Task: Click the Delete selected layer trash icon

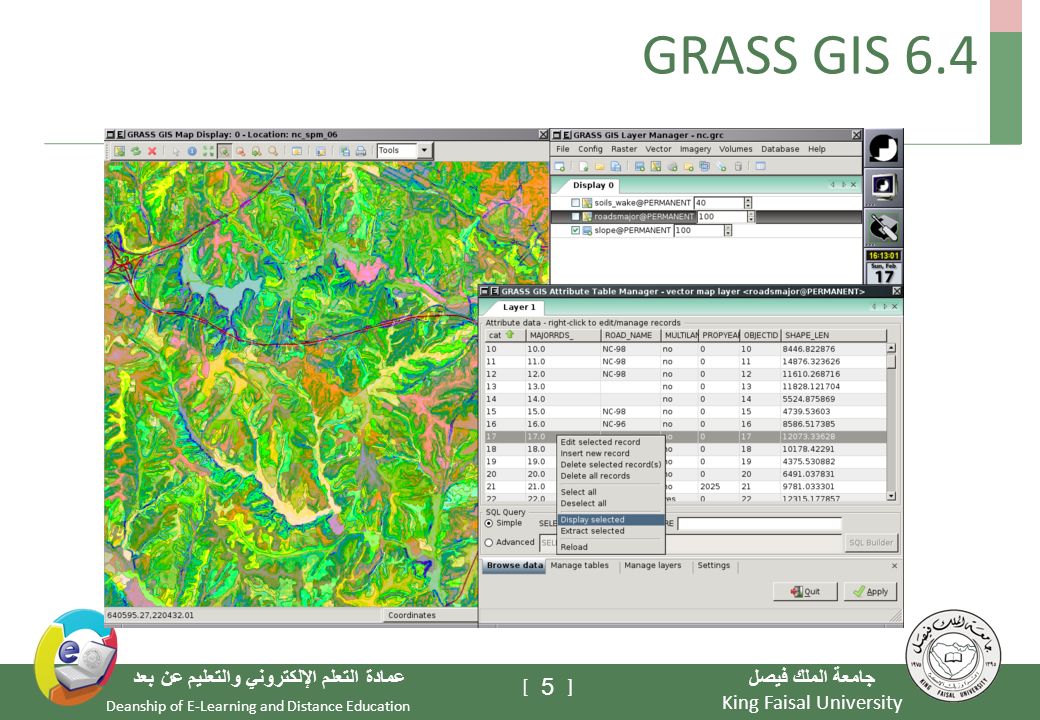Action: [738, 166]
